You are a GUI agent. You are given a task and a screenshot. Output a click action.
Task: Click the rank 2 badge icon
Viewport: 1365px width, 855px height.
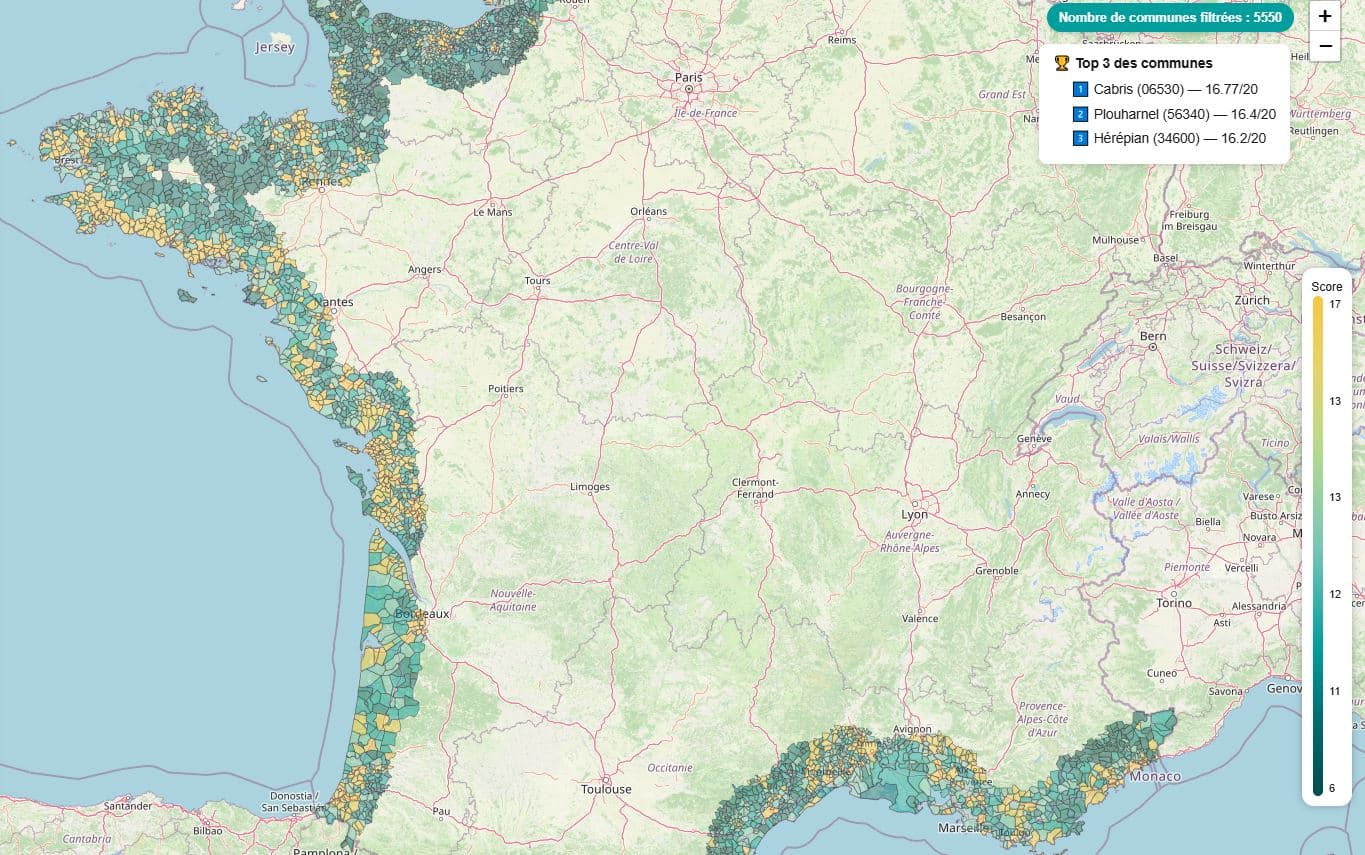pos(1079,114)
